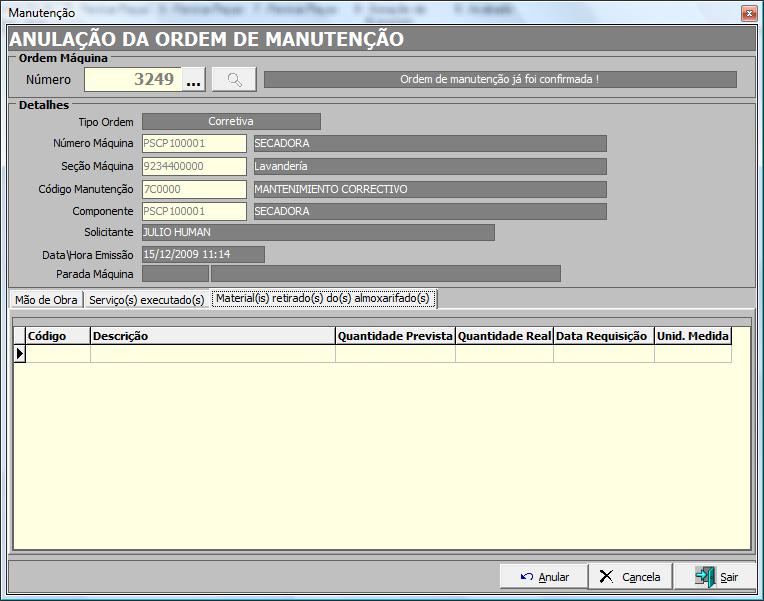The width and height of the screenshot is (764, 601).
Task: Click the Código Manutenção field 7C0000
Action: (x=194, y=189)
